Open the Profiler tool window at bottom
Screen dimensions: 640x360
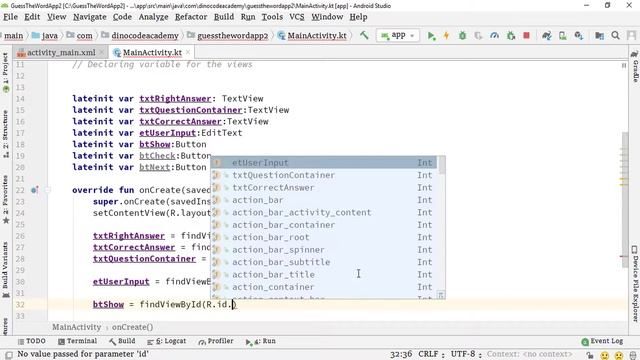216,341
